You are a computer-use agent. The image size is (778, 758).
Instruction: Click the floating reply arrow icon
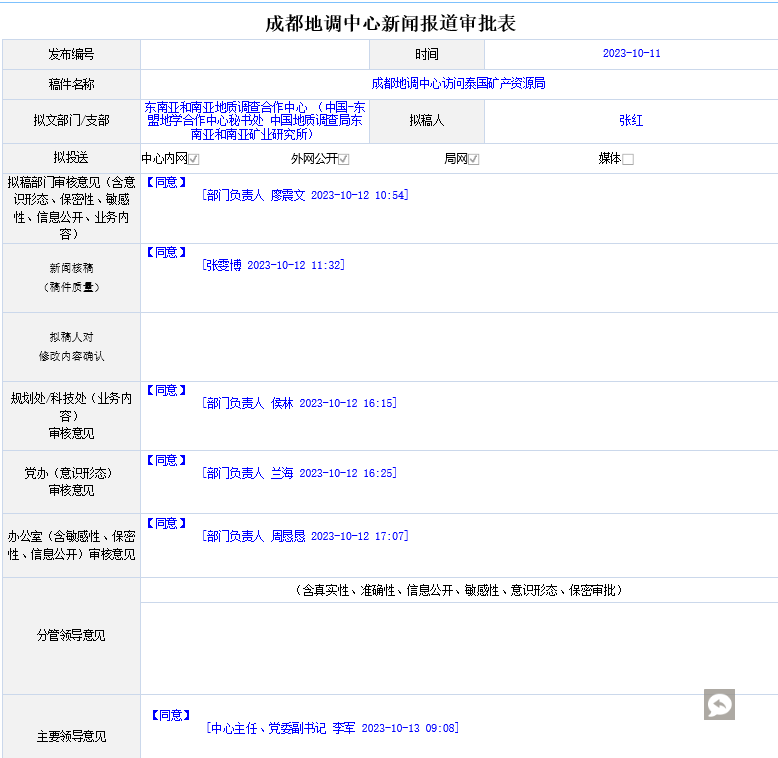point(718,704)
